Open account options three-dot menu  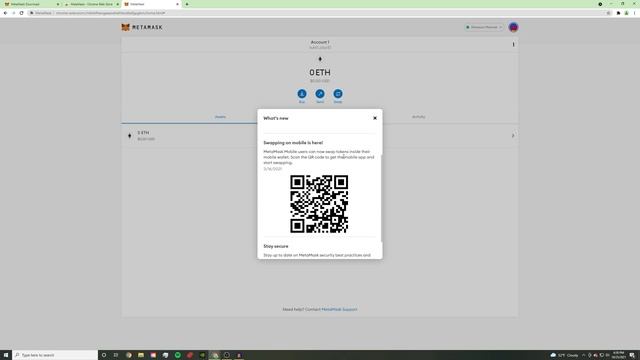pyautogui.click(x=513, y=44)
